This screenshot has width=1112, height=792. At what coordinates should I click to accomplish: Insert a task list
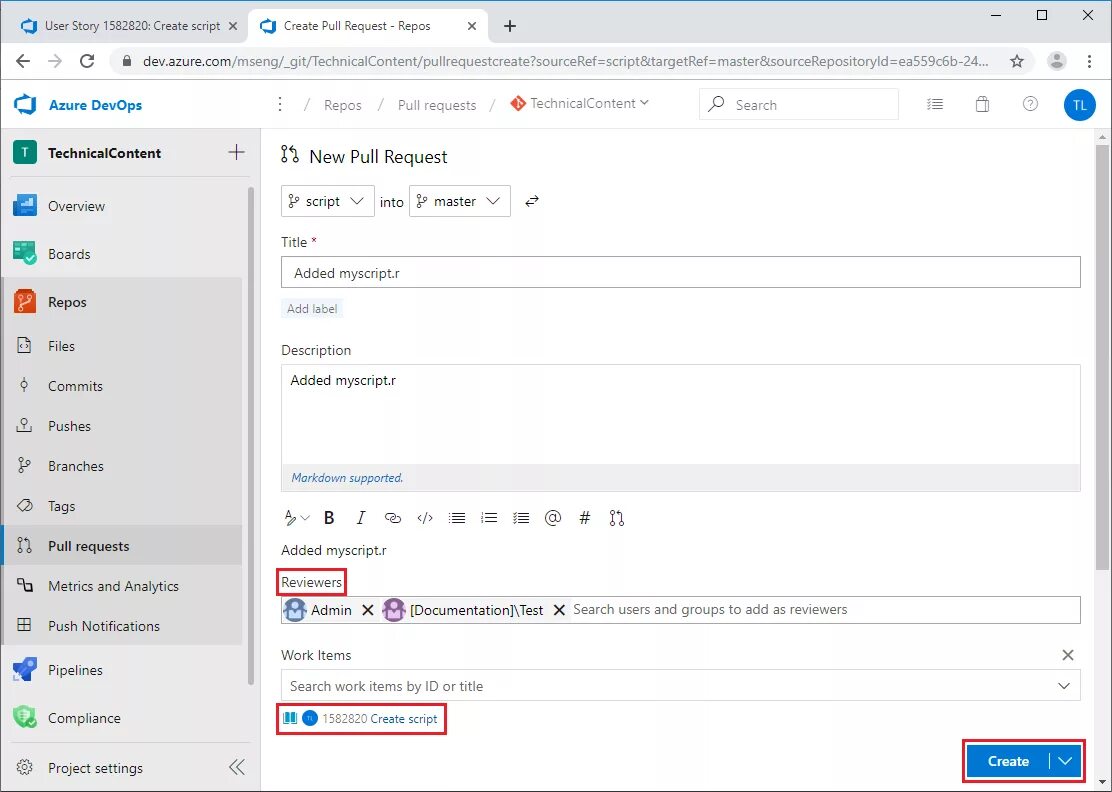(521, 518)
